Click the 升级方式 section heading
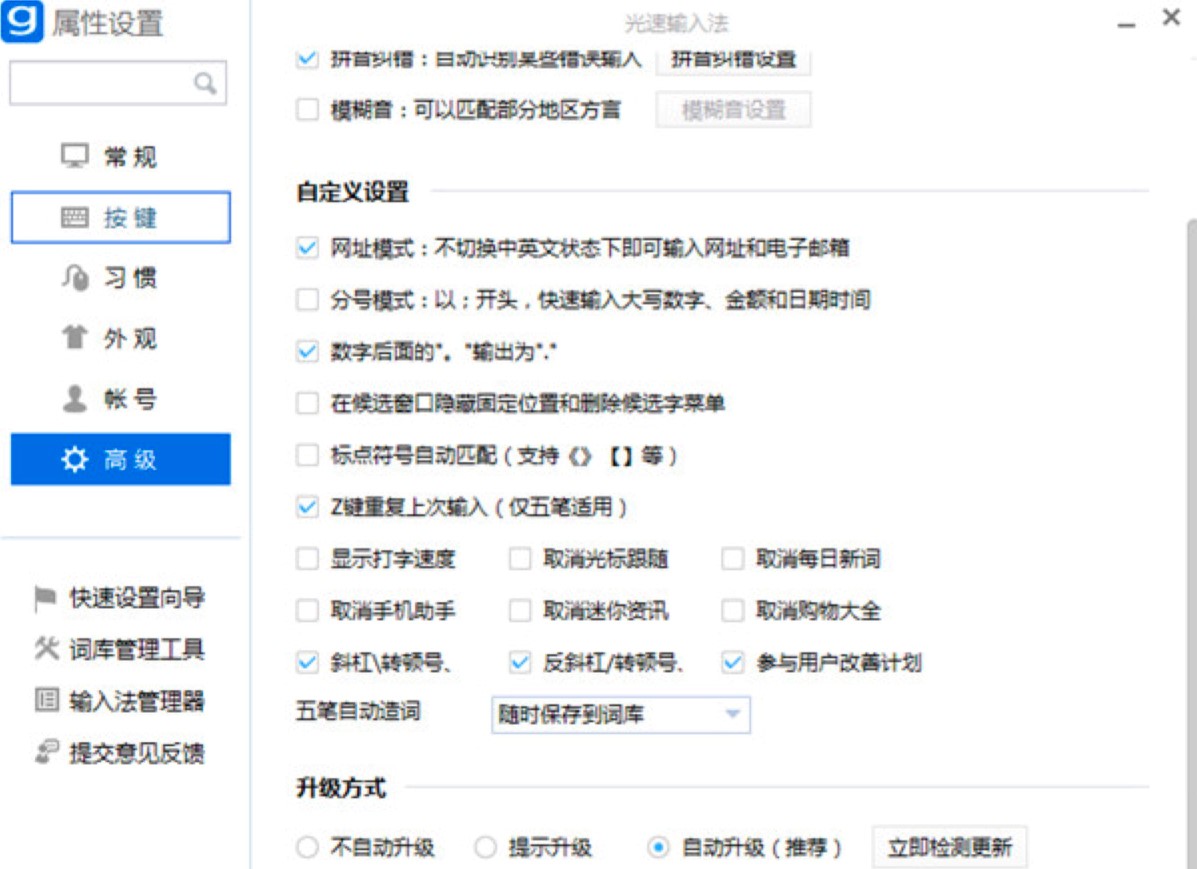The height and width of the screenshot is (869, 1197). coord(341,787)
